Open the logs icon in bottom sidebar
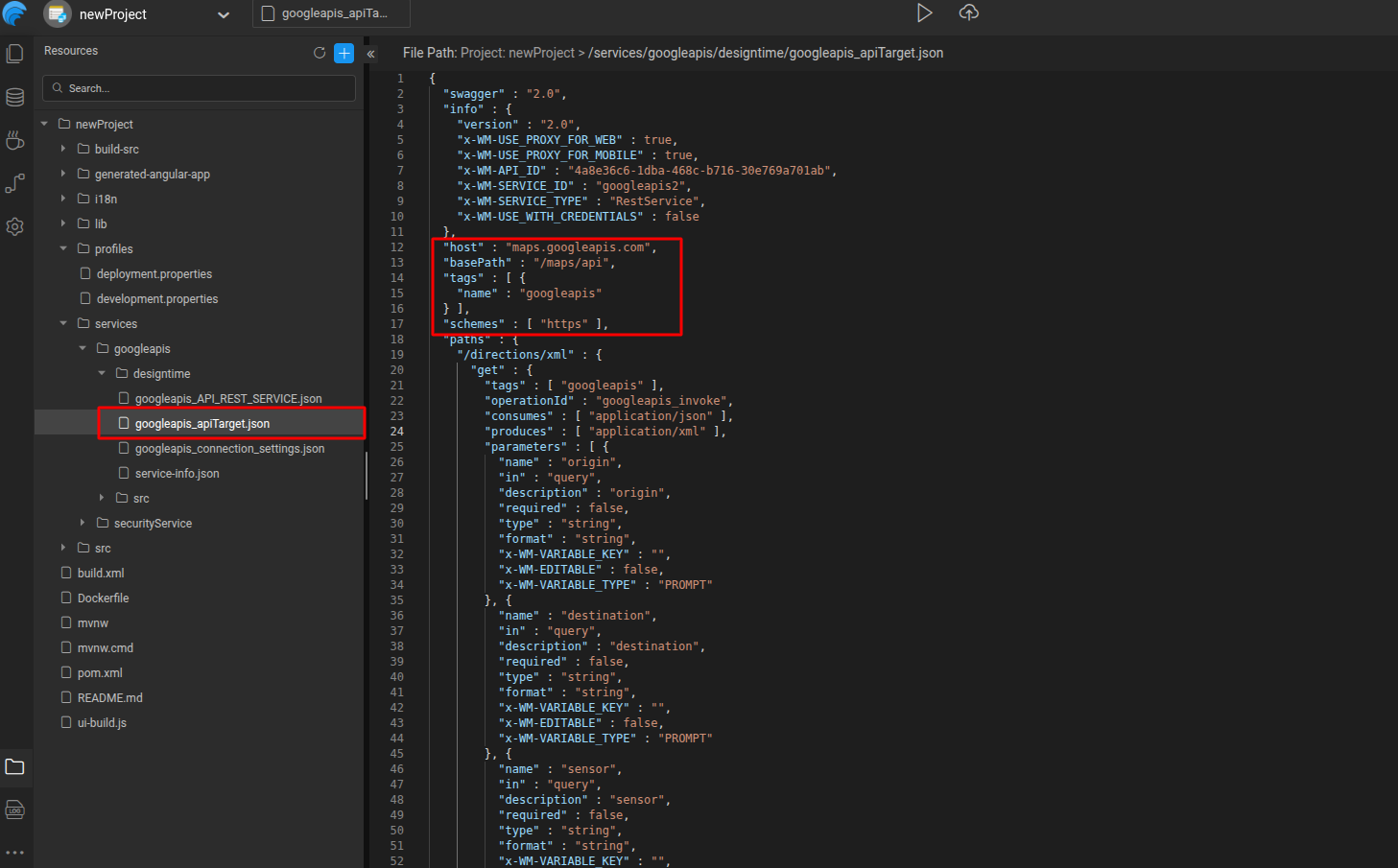Screen dimensions: 1398x868 click(15, 810)
